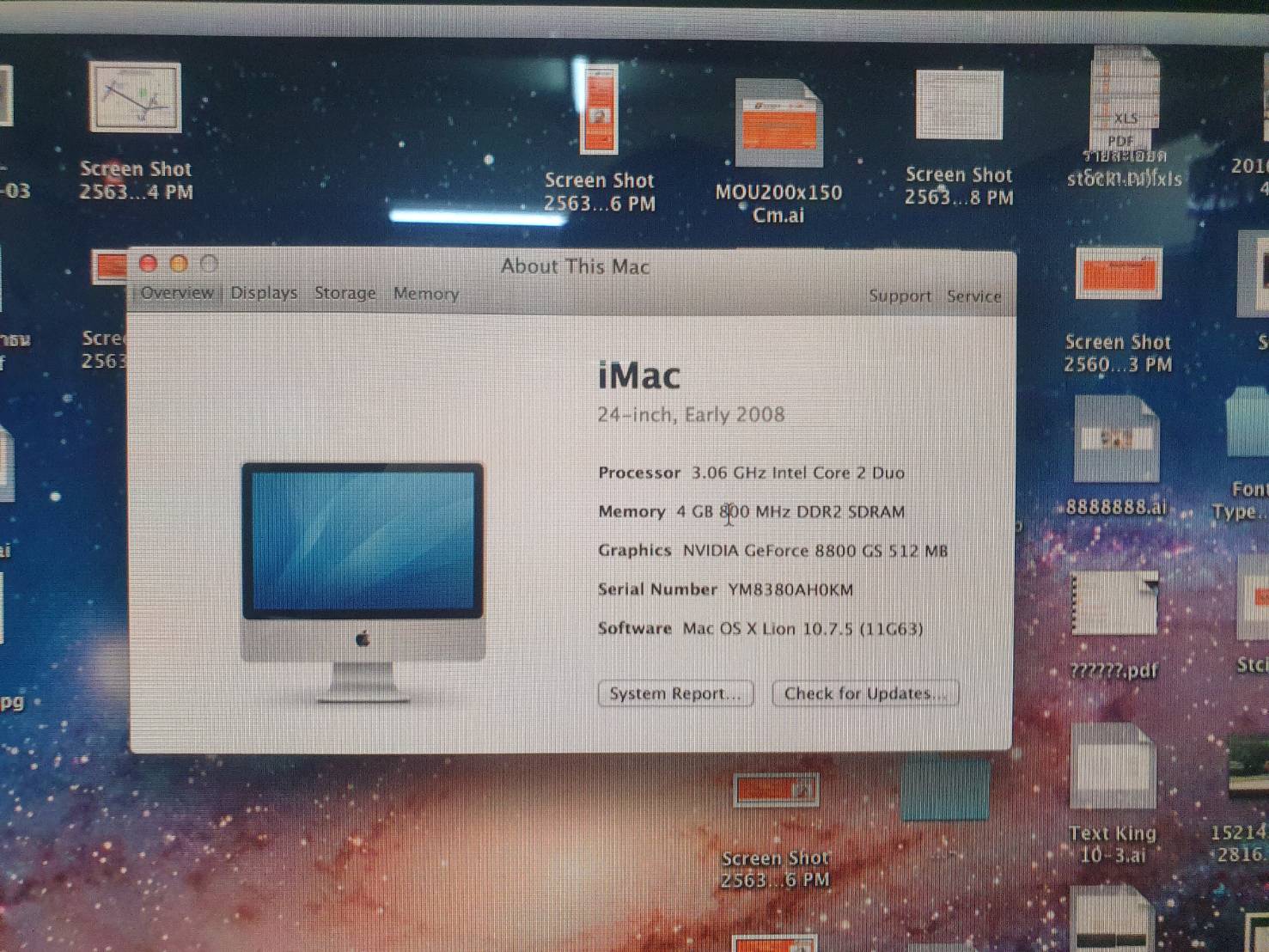
Task: Select bottom Screen Shot 2563...6 PM icon
Action: click(x=775, y=791)
